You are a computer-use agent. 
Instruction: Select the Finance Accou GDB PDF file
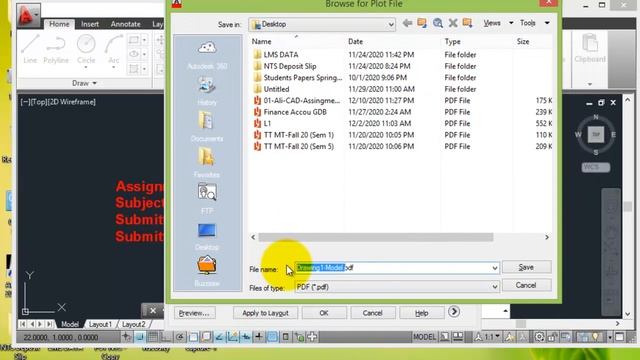pos(295,112)
